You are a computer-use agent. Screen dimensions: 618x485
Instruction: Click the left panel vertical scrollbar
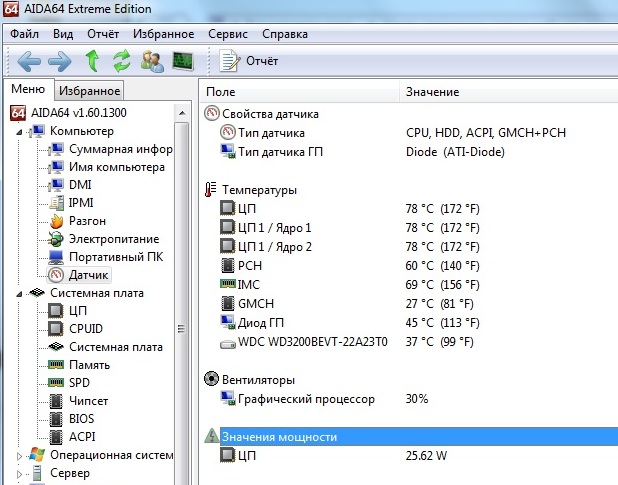point(182,330)
